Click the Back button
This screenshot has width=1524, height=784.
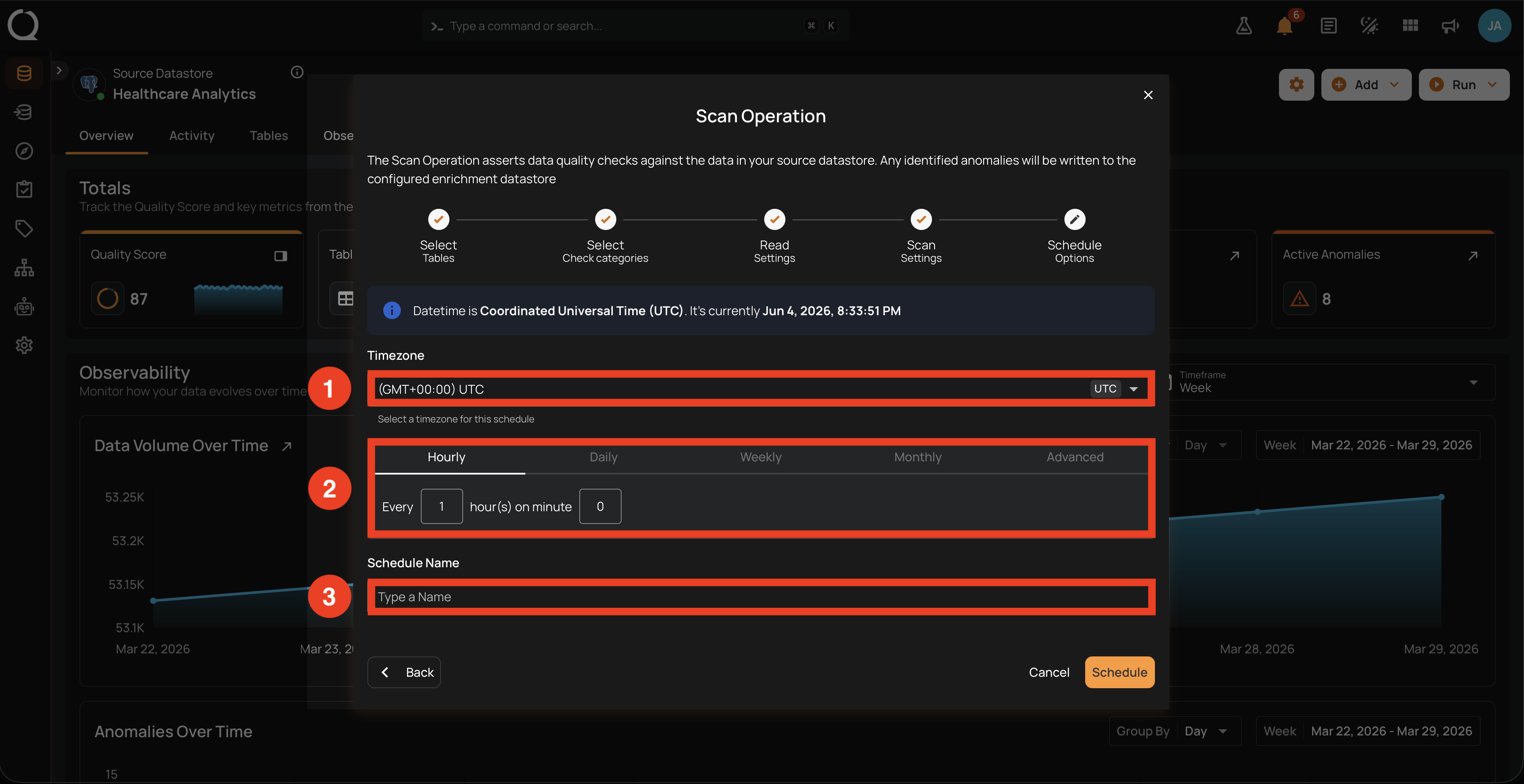[404, 672]
